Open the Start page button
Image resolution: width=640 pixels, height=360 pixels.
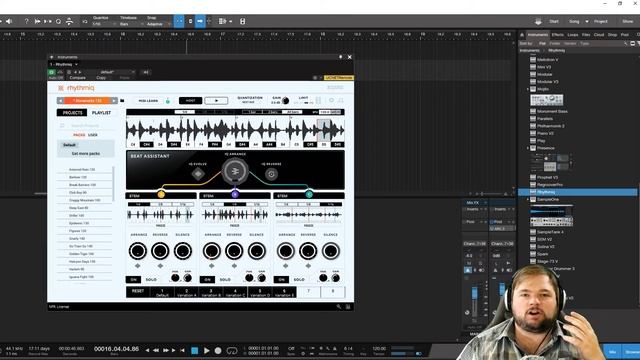[554, 21]
